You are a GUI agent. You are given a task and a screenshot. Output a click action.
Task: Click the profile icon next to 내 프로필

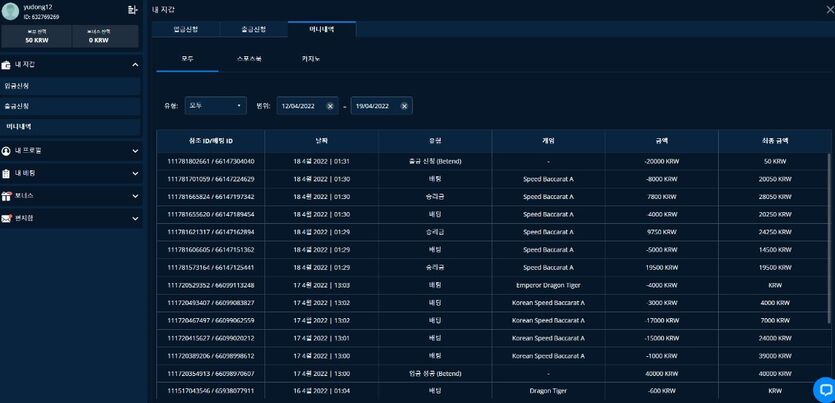6,151
